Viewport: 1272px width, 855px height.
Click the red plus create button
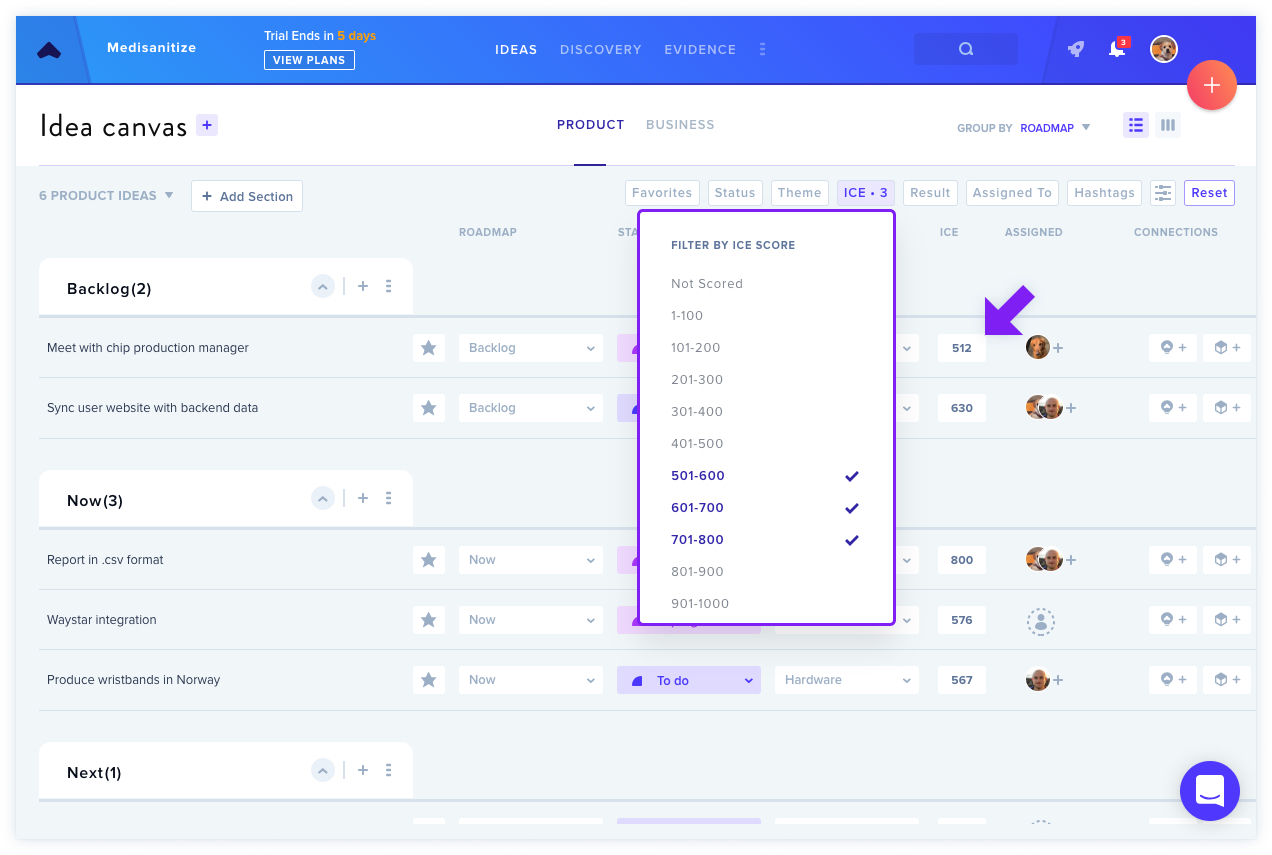coord(1212,86)
